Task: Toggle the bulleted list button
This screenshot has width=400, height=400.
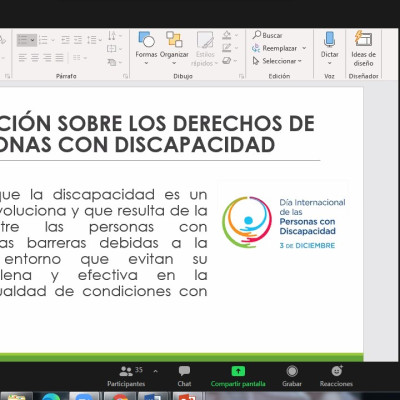Action: click(27, 40)
